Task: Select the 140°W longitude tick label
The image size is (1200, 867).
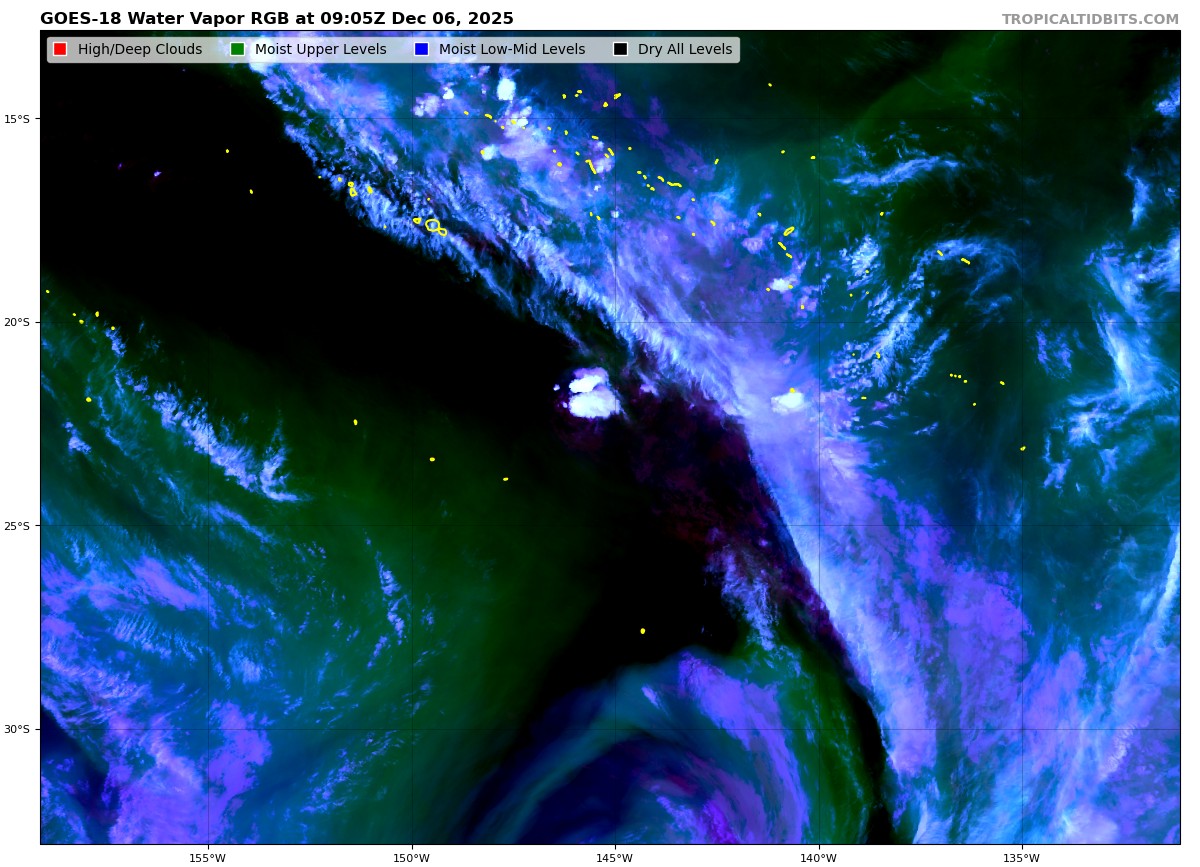Action: click(x=818, y=857)
